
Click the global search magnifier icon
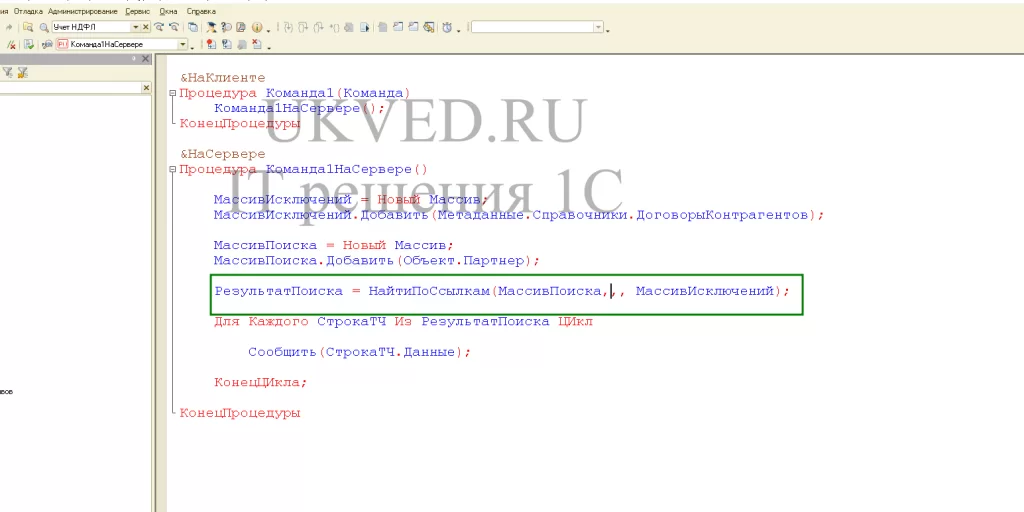[44, 28]
